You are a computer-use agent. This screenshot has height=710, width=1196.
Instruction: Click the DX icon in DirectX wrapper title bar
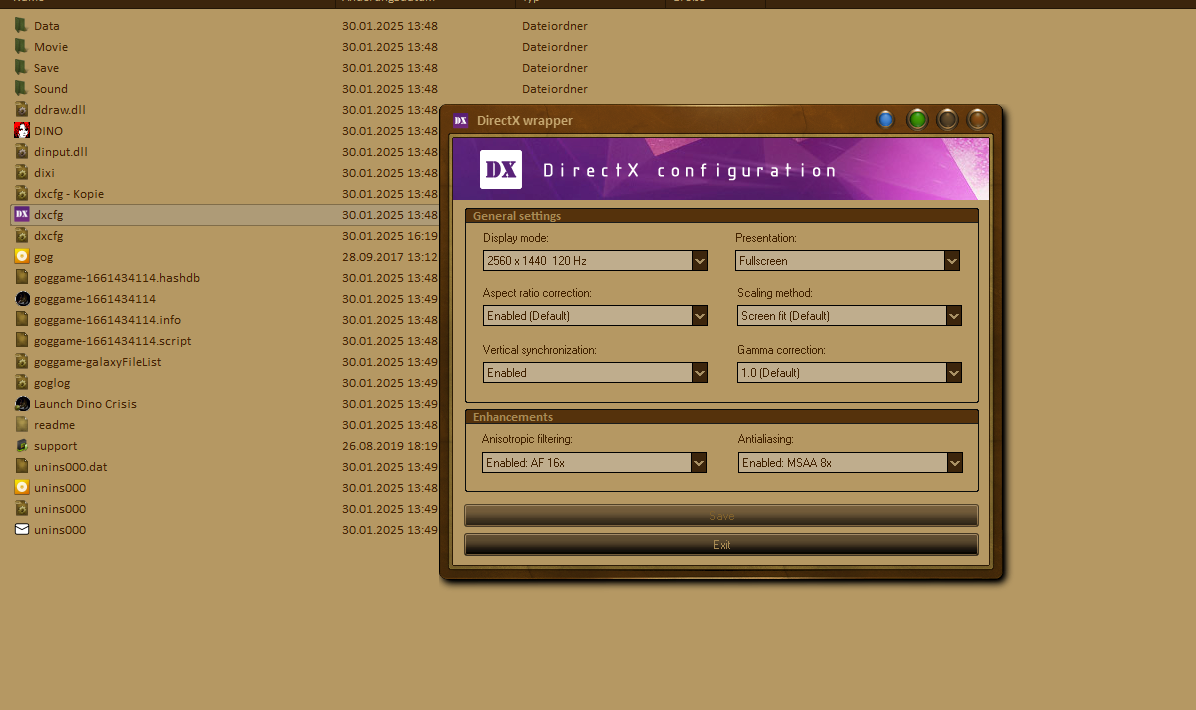[x=460, y=120]
